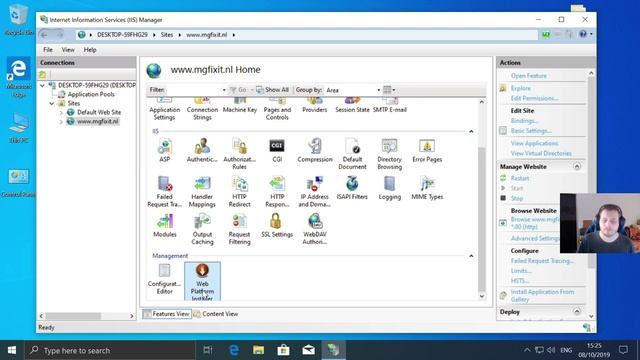The width and height of the screenshot is (640, 360).
Task: Collapse the DESKTOP-59FHG29 server node
Action: tap(42, 85)
